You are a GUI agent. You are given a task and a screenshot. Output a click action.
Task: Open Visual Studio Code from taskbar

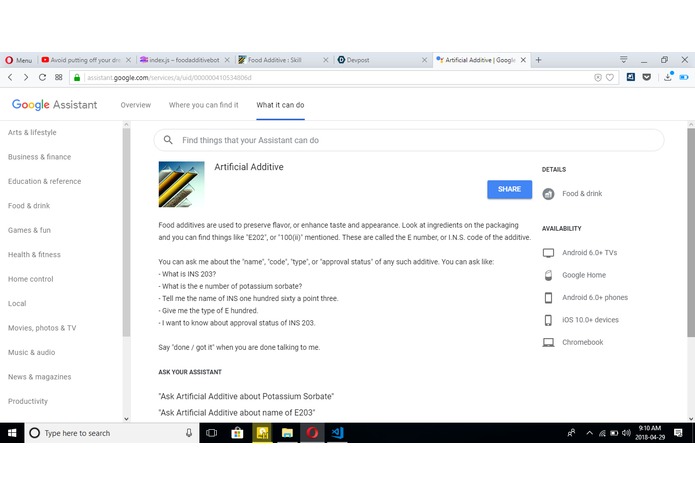click(337, 433)
